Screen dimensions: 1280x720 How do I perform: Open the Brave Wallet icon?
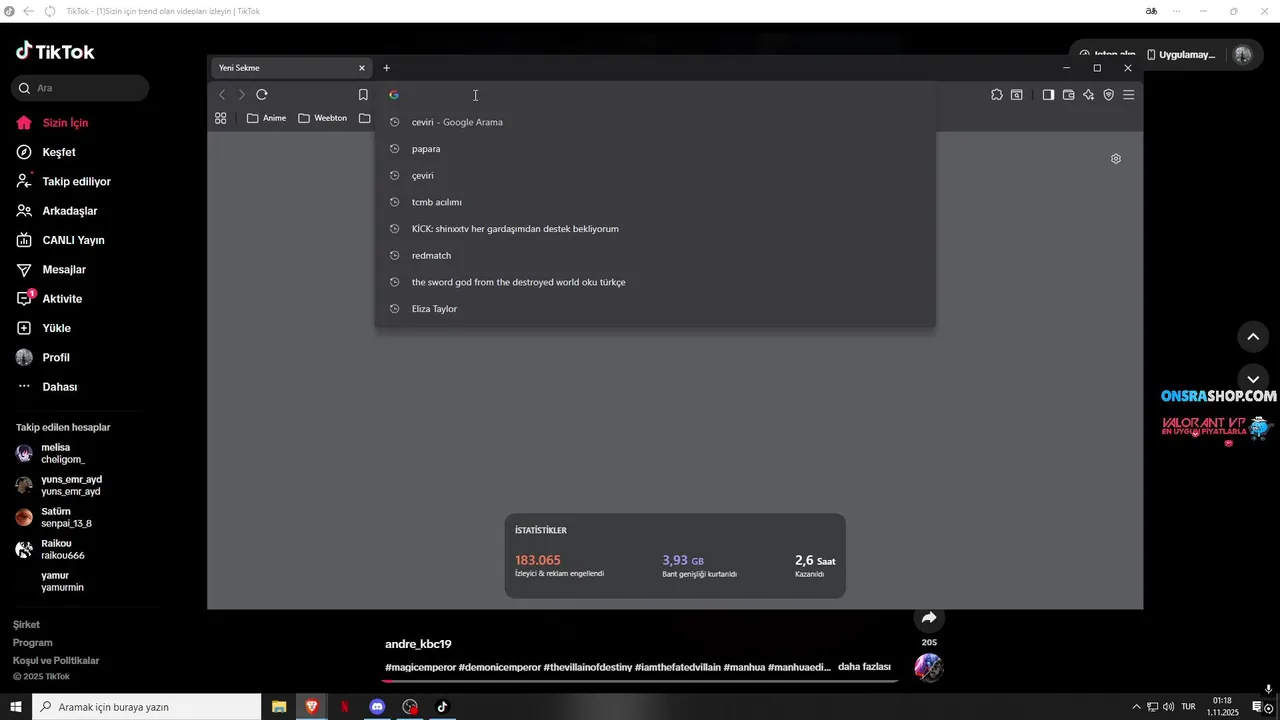pyautogui.click(x=1068, y=95)
